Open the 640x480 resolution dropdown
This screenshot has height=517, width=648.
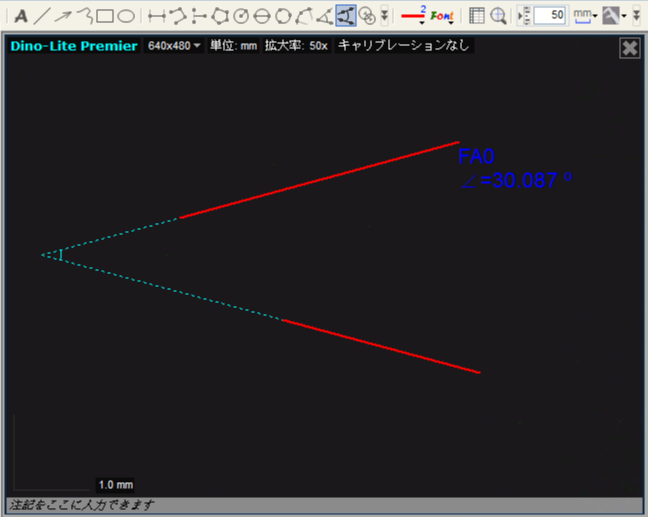click(x=174, y=45)
